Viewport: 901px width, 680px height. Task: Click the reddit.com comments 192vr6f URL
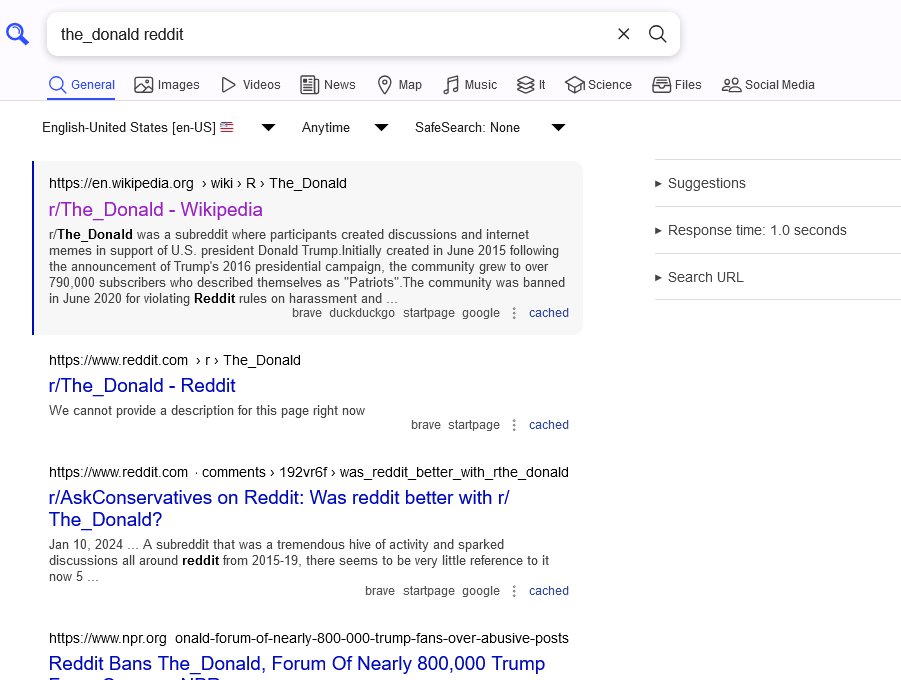(x=309, y=472)
